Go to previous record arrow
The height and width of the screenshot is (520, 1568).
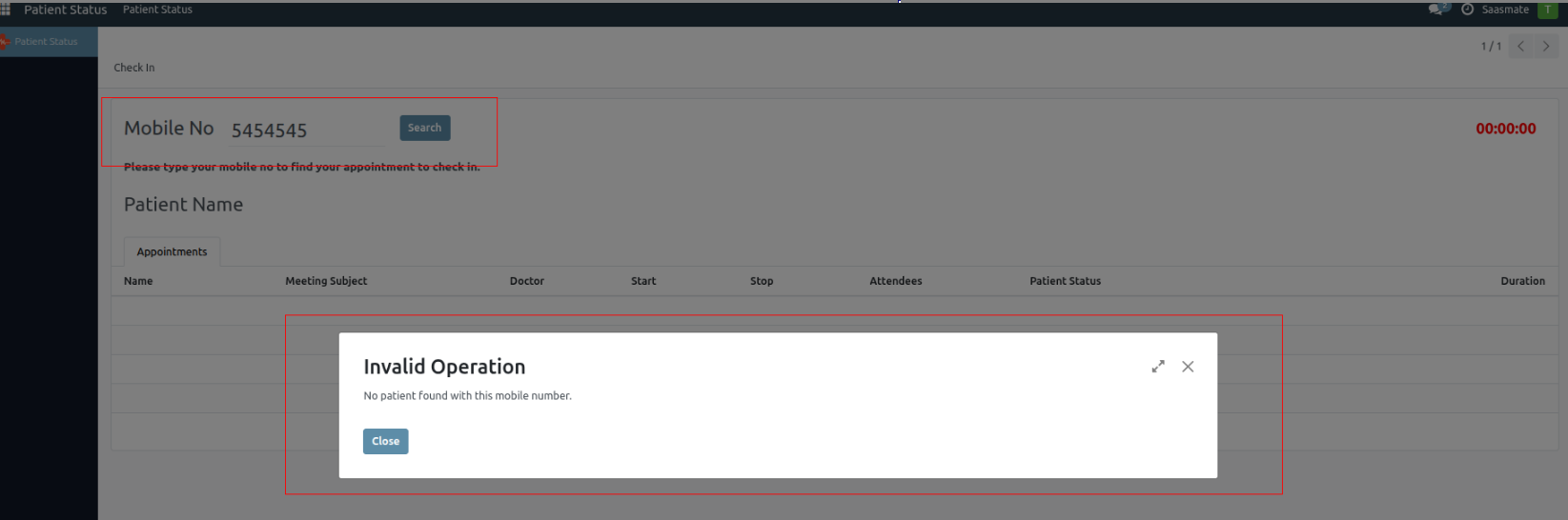pos(1521,46)
